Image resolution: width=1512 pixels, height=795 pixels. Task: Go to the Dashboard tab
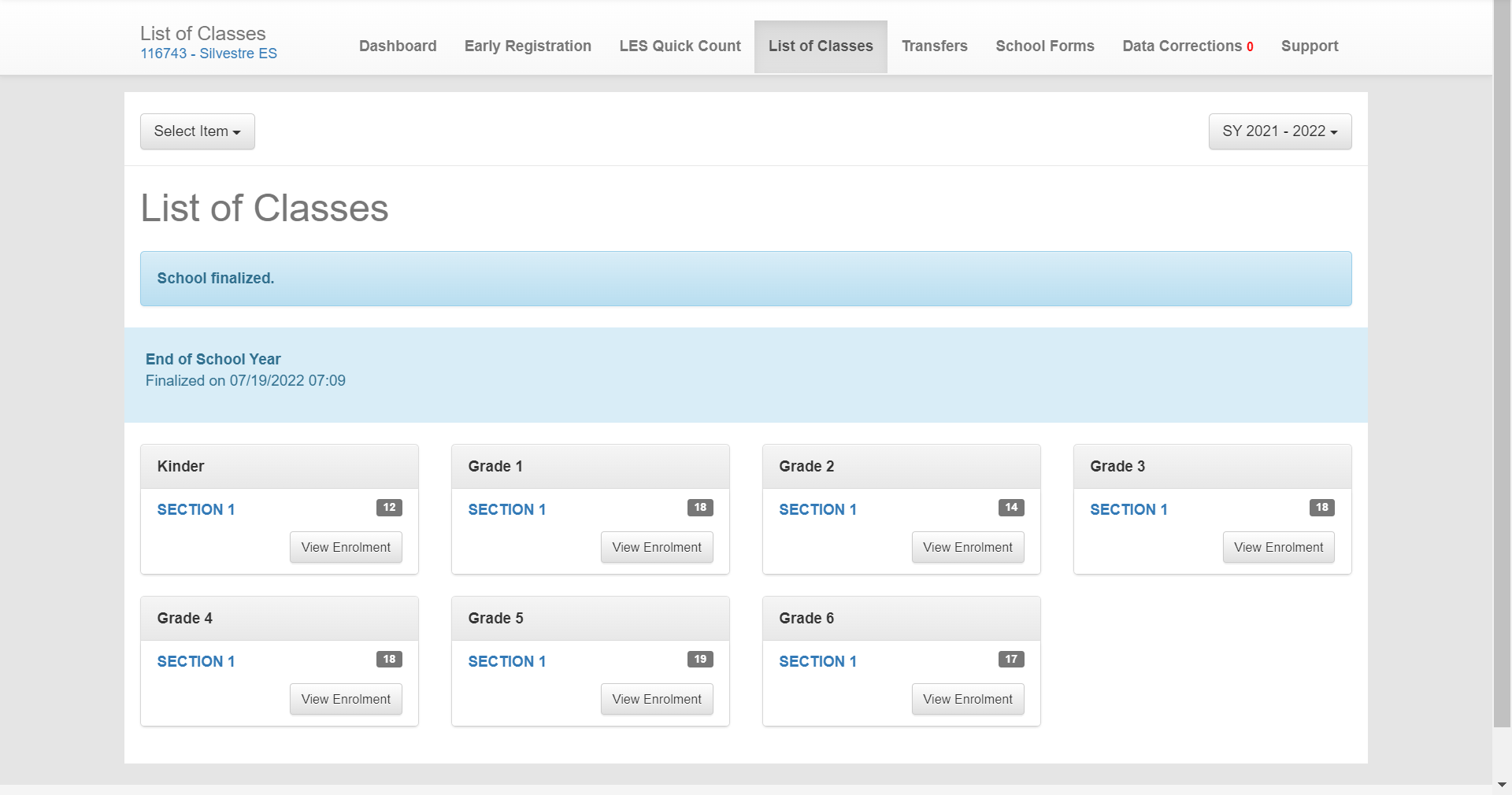pyautogui.click(x=398, y=46)
